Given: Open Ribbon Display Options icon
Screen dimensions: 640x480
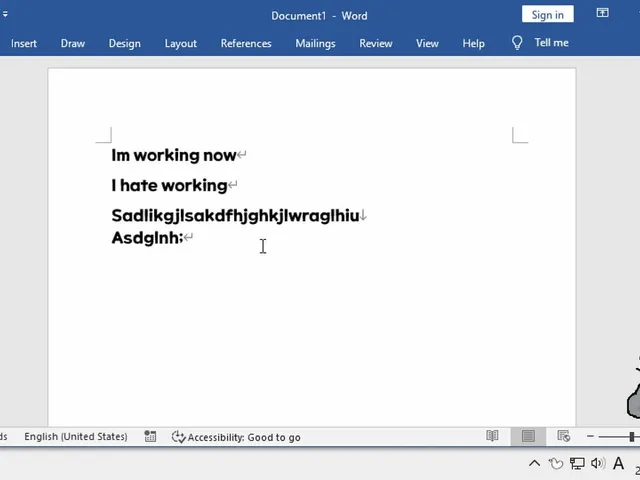Looking at the screenshot, I should [x=602, y=13].
